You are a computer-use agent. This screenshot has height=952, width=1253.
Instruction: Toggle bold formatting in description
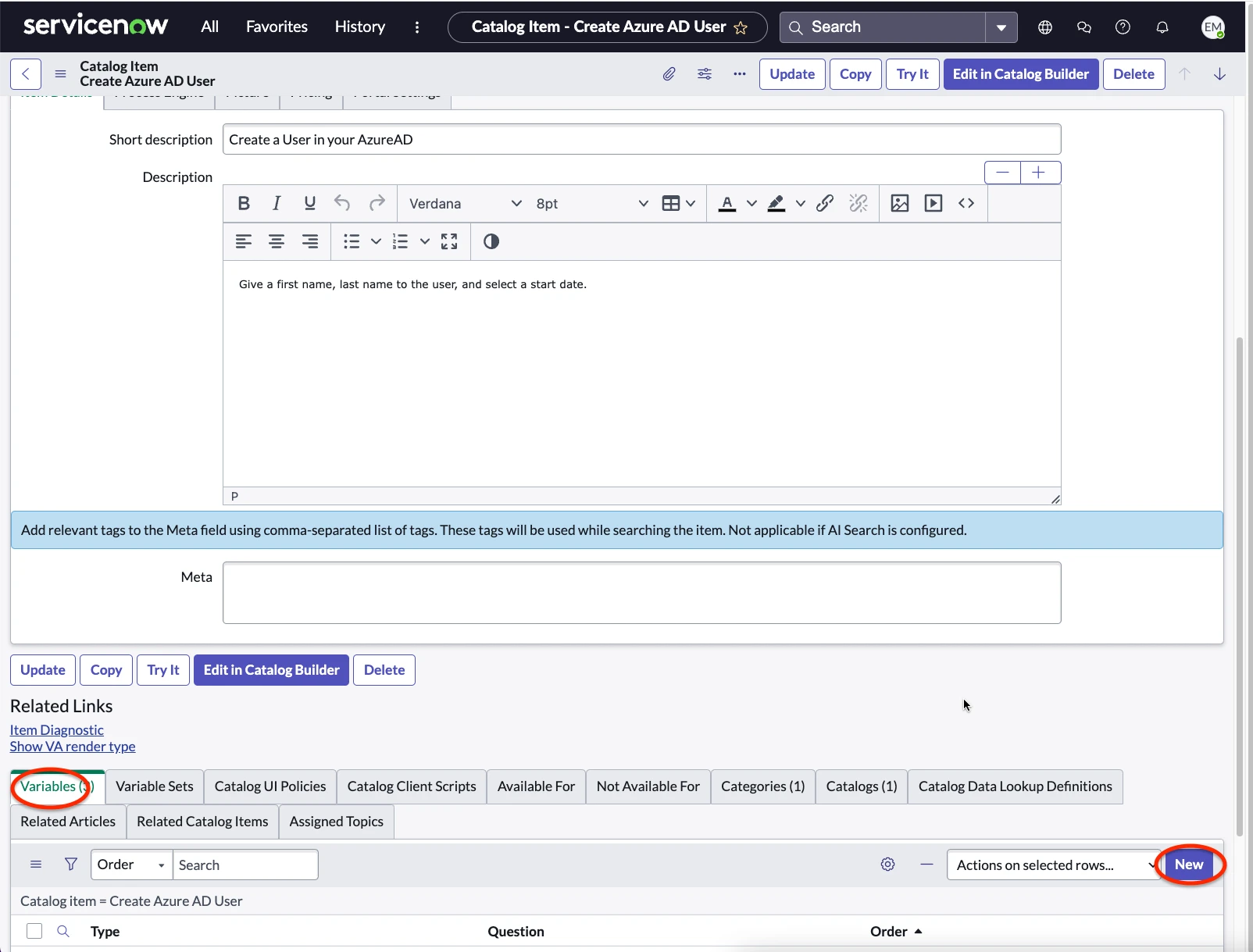[244, 204]
